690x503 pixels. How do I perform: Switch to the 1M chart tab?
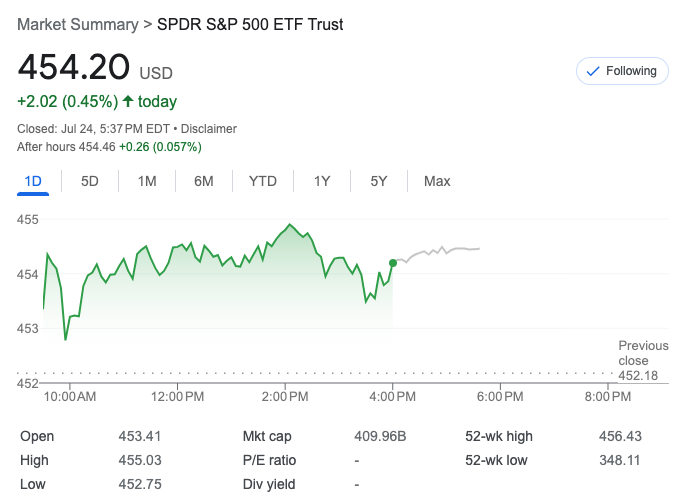pyautogui.click(x=147, y=181)
